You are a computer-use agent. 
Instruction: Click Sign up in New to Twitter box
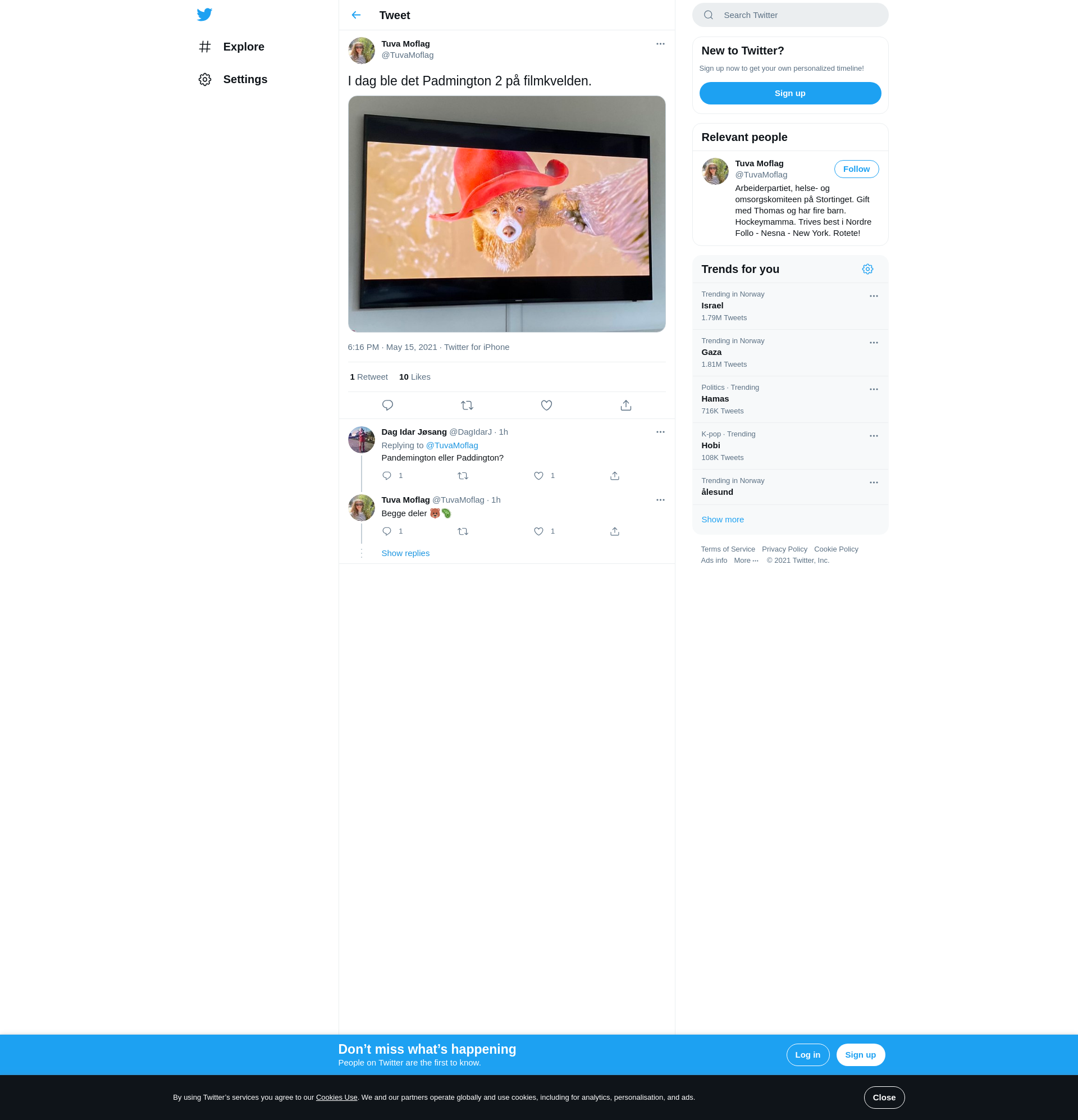click(x=790, y=93)
